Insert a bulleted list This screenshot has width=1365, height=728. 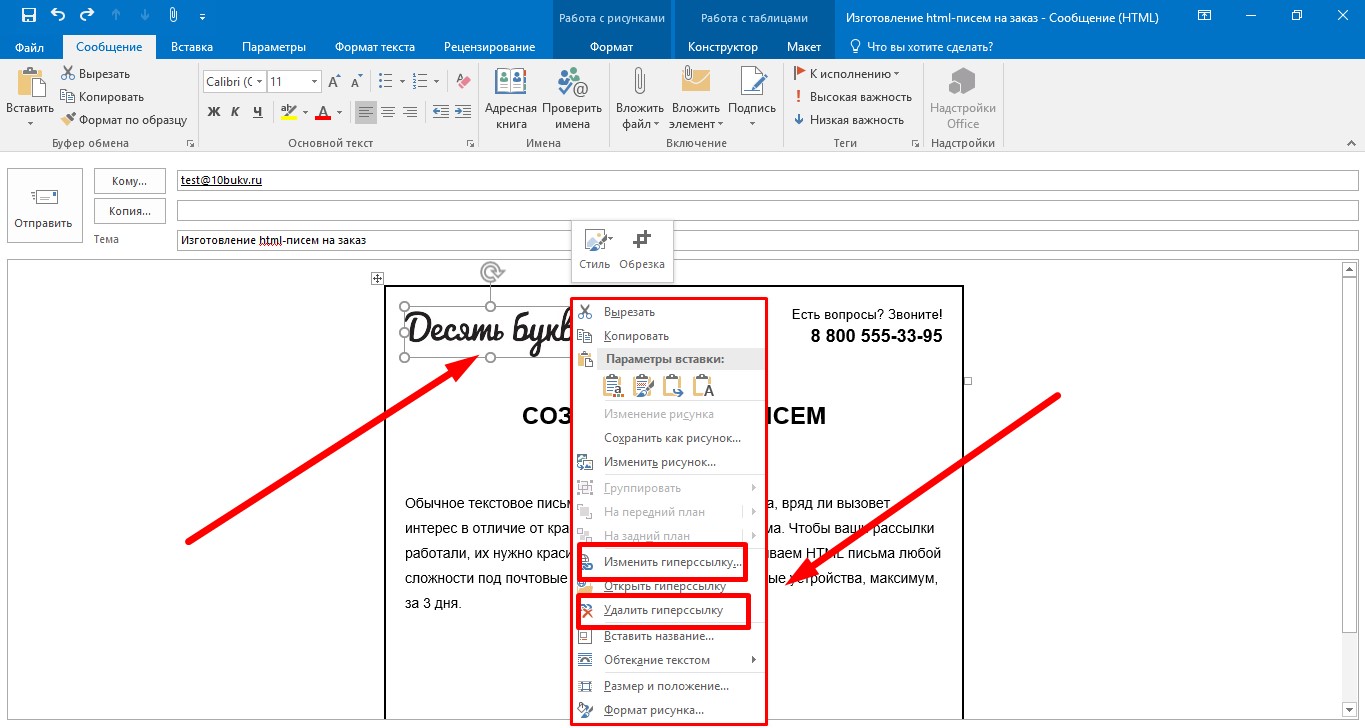tap(385, 82)
